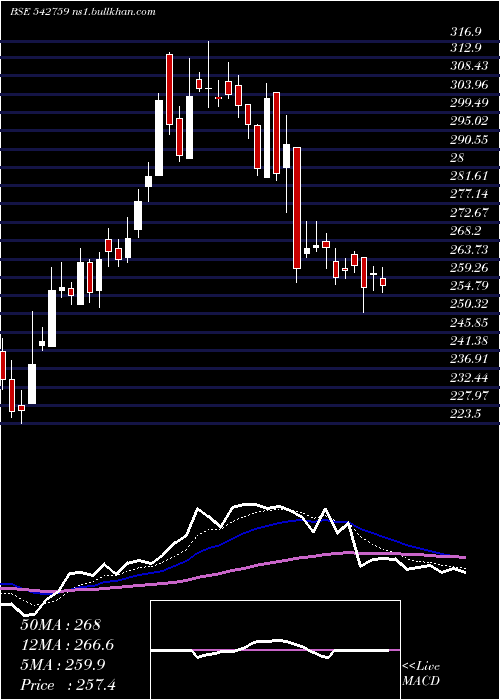Viewport: 500px width, 700px height.
Task: Click the 277.14 price axis label
Action: [469, 194]
